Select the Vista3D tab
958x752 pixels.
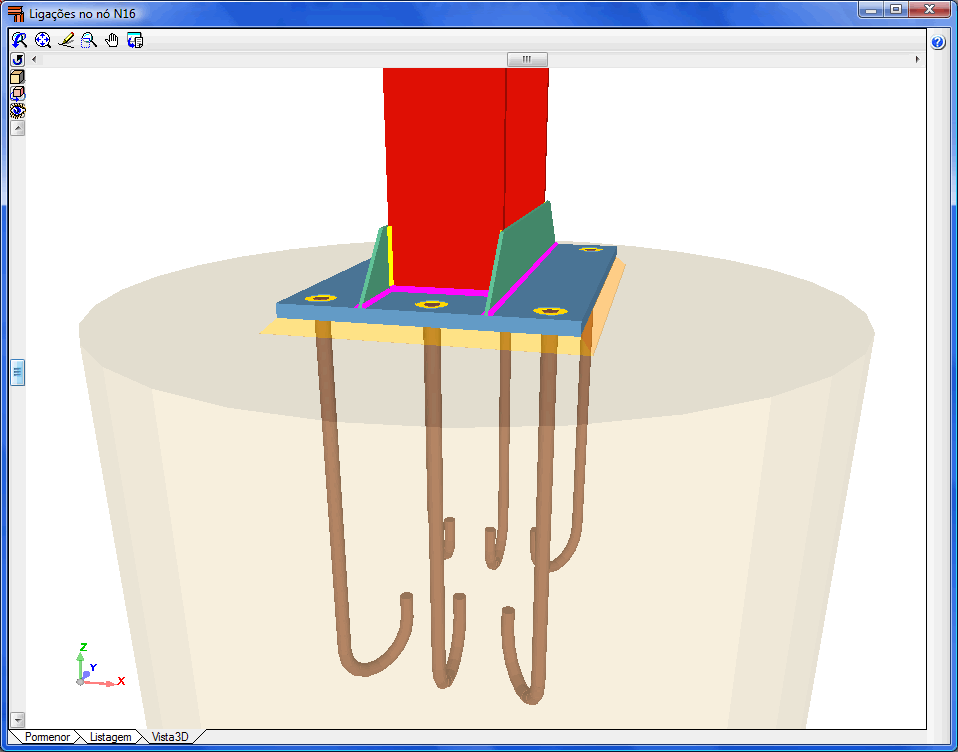tap(170, 737)
